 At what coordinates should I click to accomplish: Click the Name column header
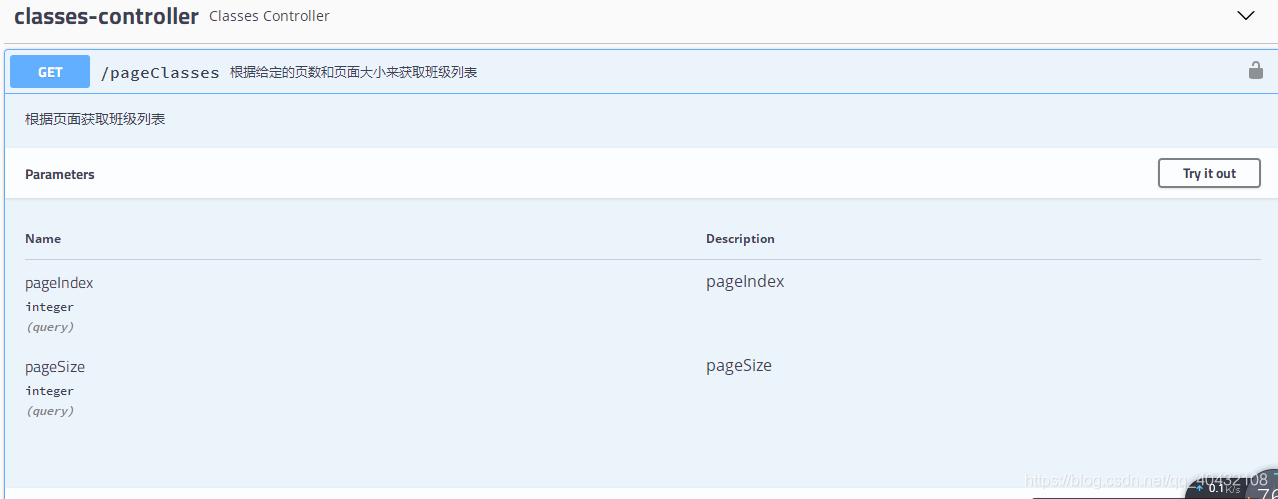point(43,238)
